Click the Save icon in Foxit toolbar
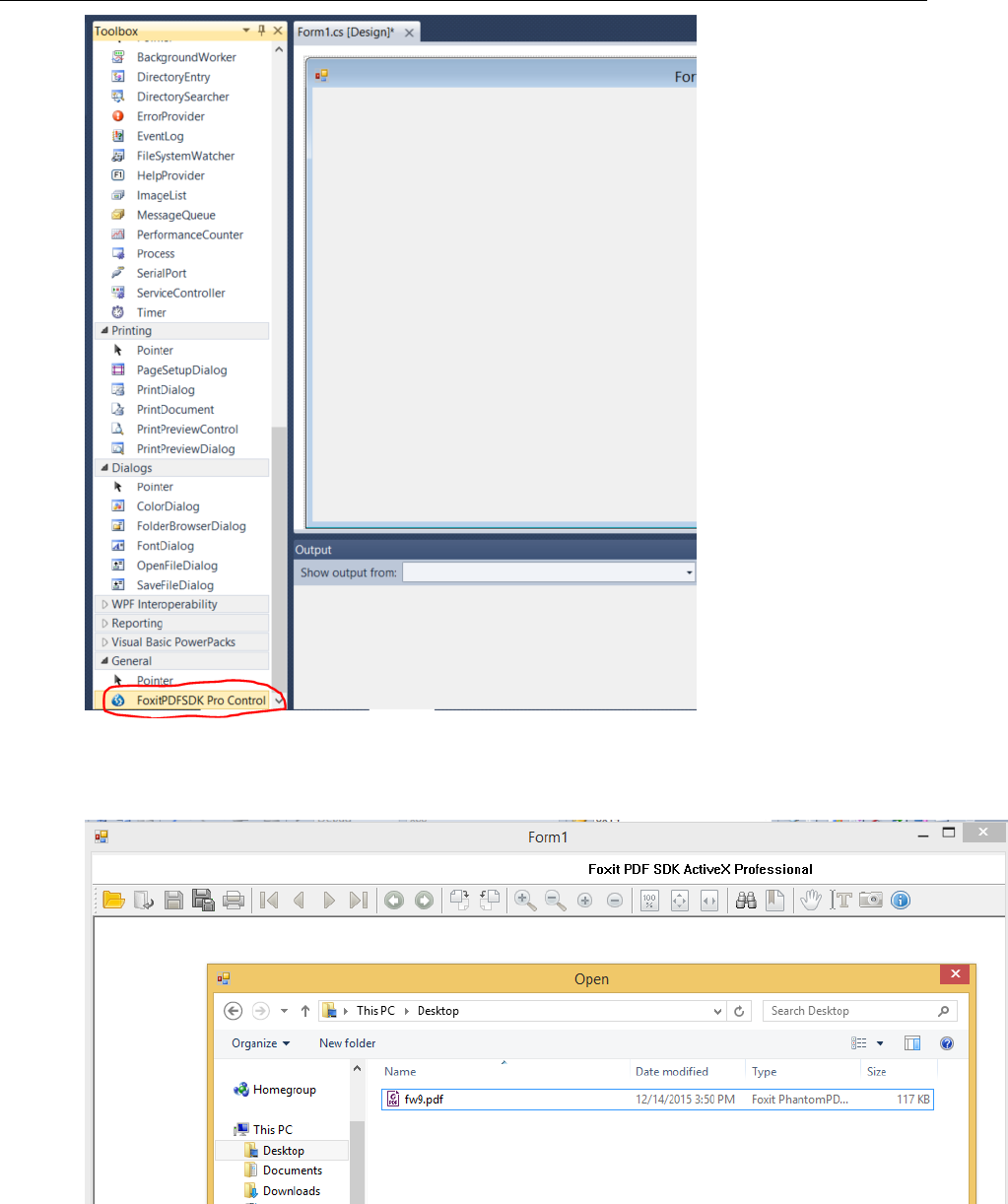The width and height of the screenshot is (1008, 1204). [x=173, y=900]
